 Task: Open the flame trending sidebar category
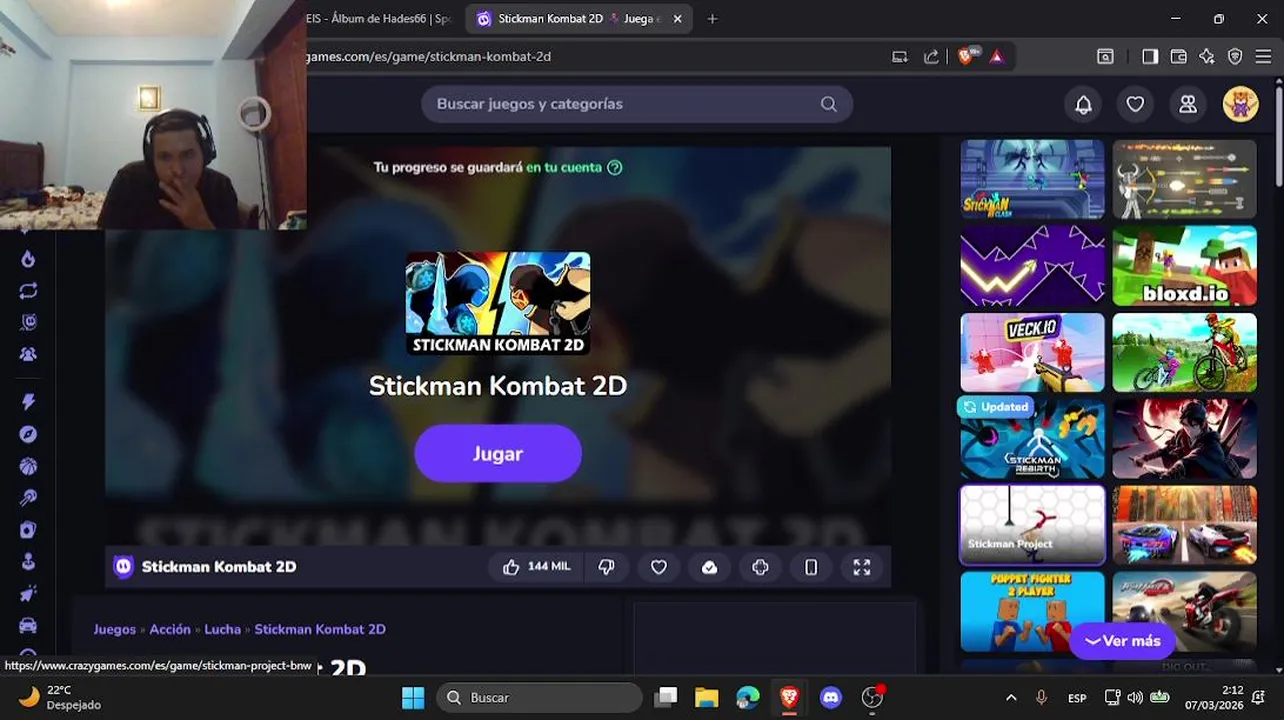coord(28,259)
